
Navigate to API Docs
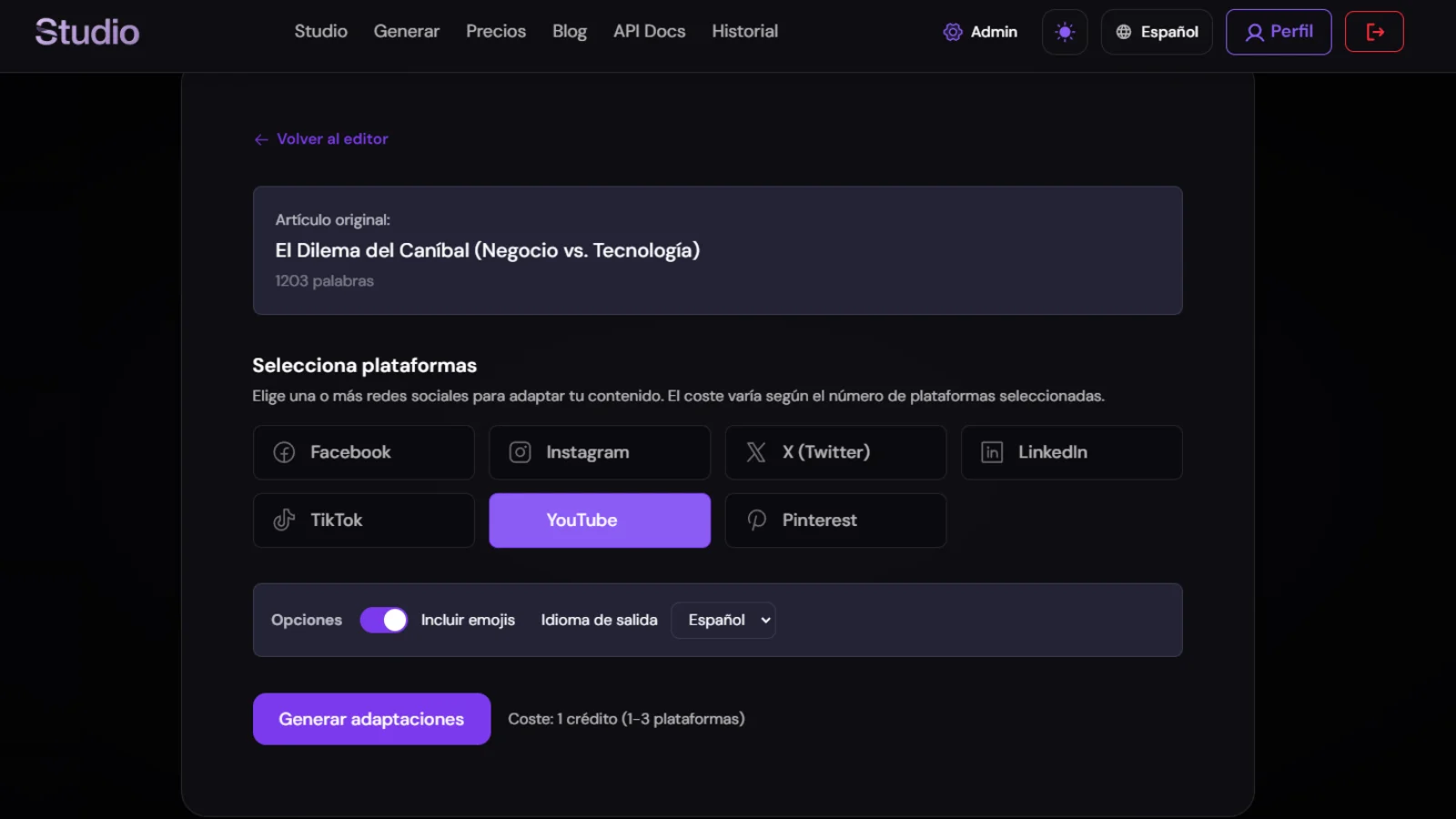tap(649, 31)
